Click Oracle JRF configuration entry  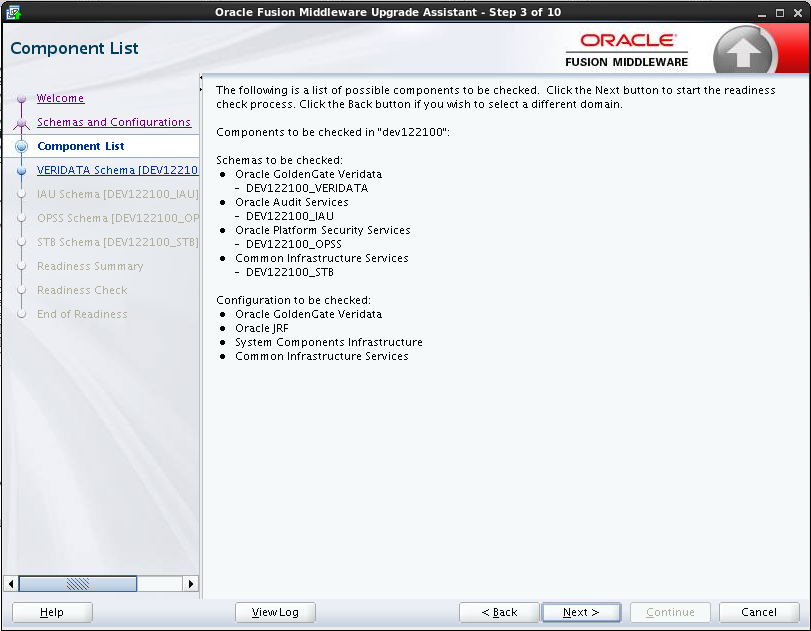tap(262, 328)
